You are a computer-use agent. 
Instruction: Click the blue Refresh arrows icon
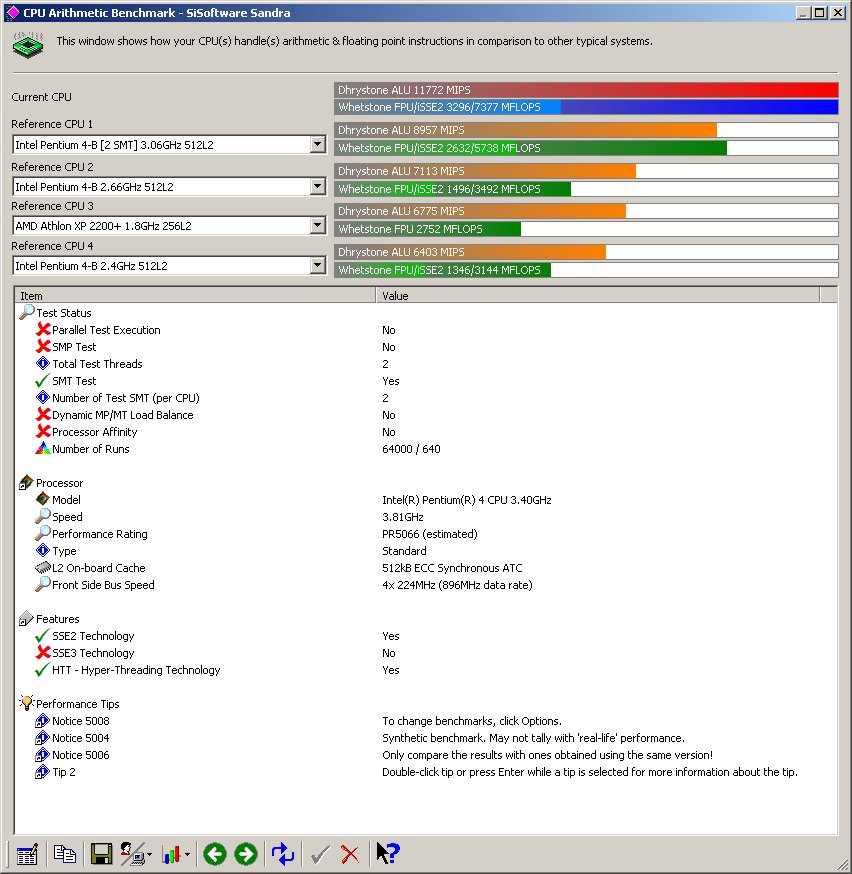283,854
